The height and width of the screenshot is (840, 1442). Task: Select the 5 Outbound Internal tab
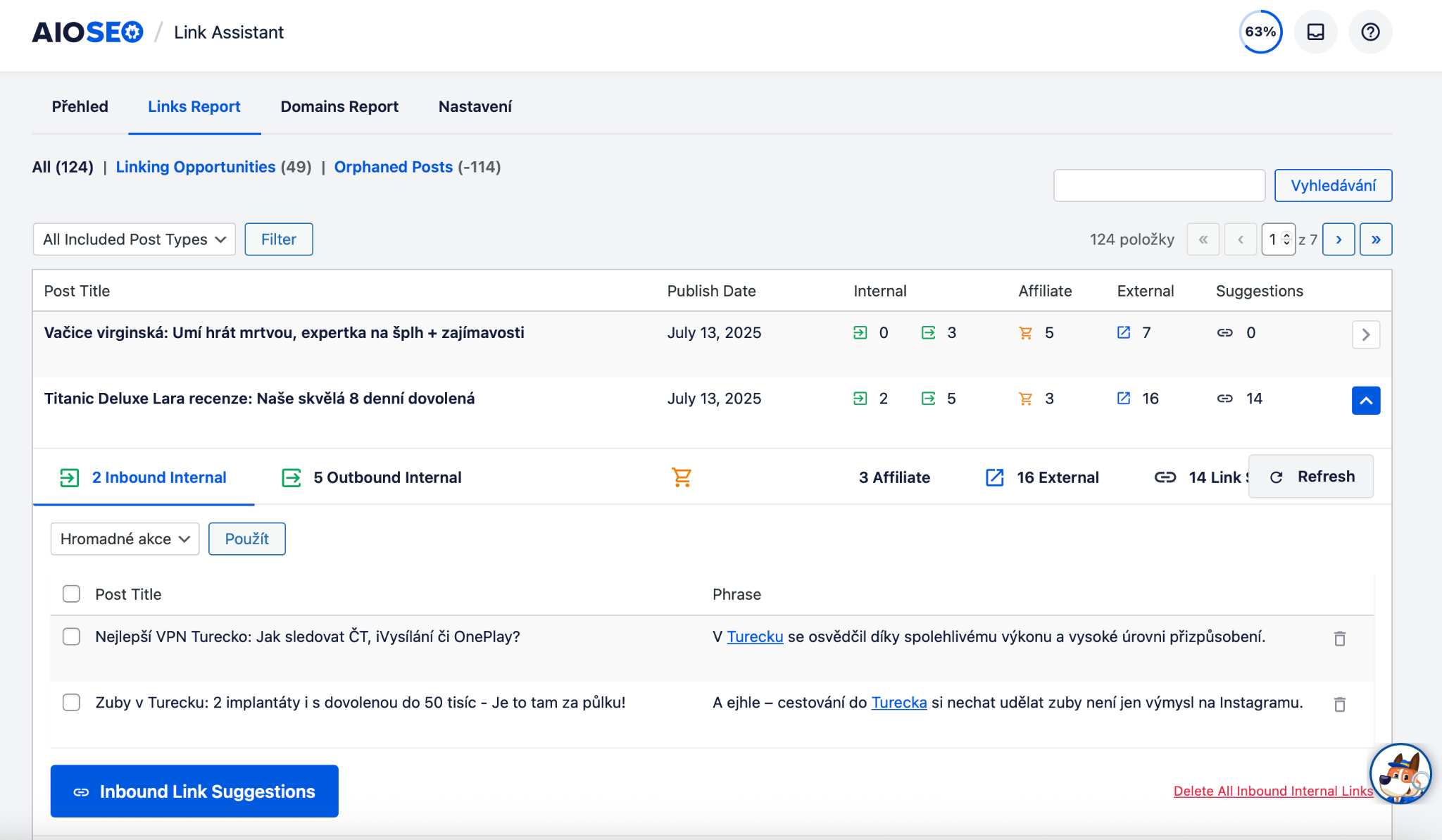click(372, 477)
